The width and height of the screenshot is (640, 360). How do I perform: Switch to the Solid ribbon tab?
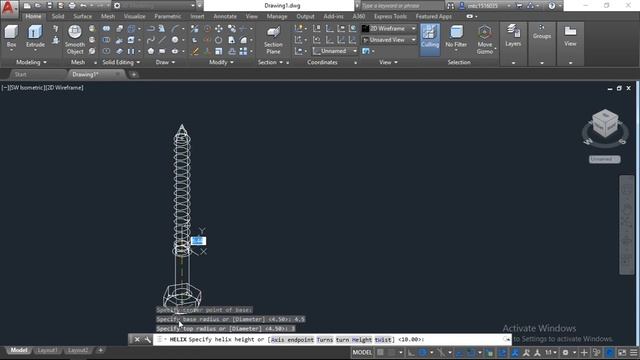coord(58,16)
